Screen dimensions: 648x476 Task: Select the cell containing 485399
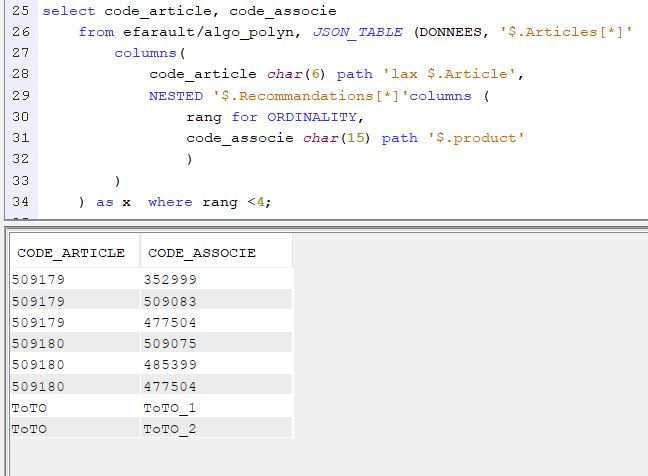click(x=170, y=365)
